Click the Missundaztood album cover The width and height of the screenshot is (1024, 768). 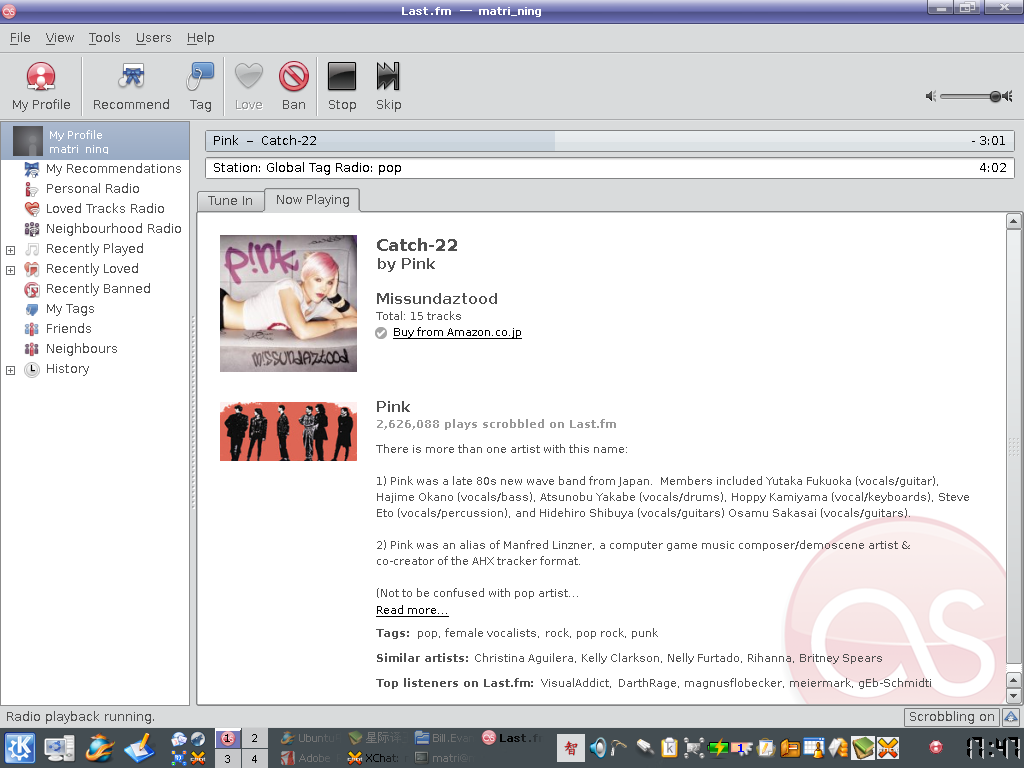pos(288,304)
